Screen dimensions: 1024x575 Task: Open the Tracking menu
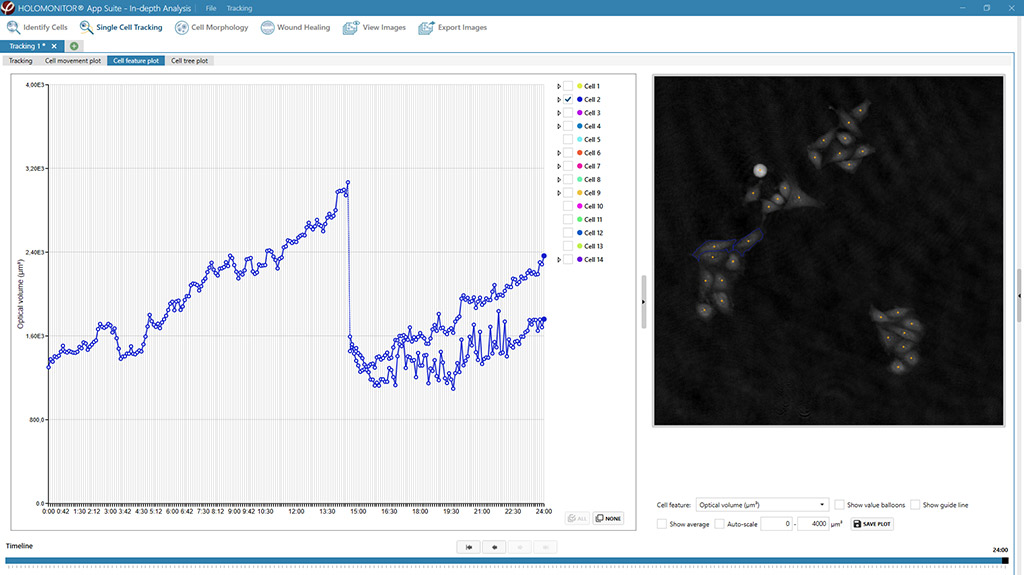pyautogui.click(x=239, y=8)
